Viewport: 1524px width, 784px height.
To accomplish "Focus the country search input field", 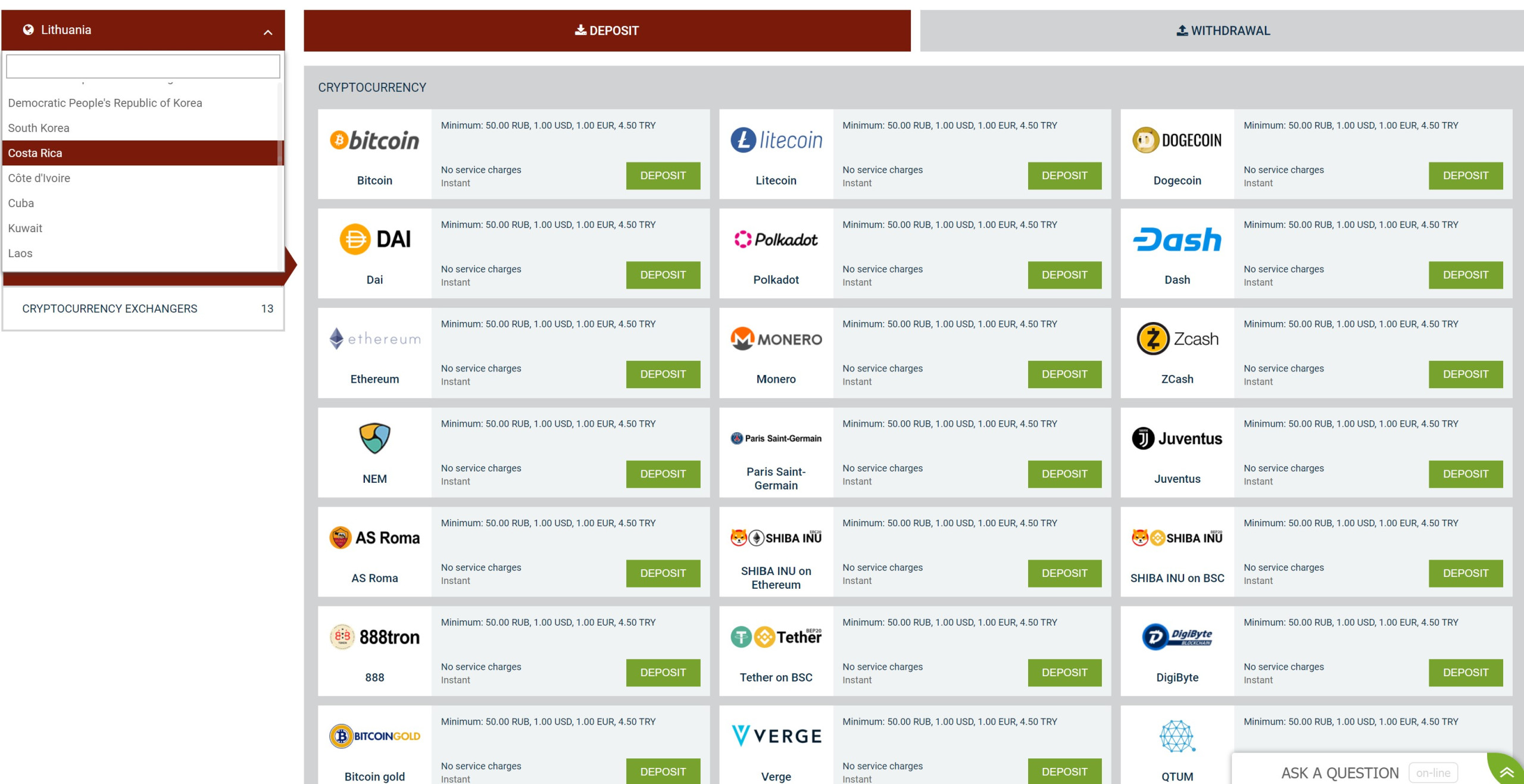I will click(x=143, y=66).
